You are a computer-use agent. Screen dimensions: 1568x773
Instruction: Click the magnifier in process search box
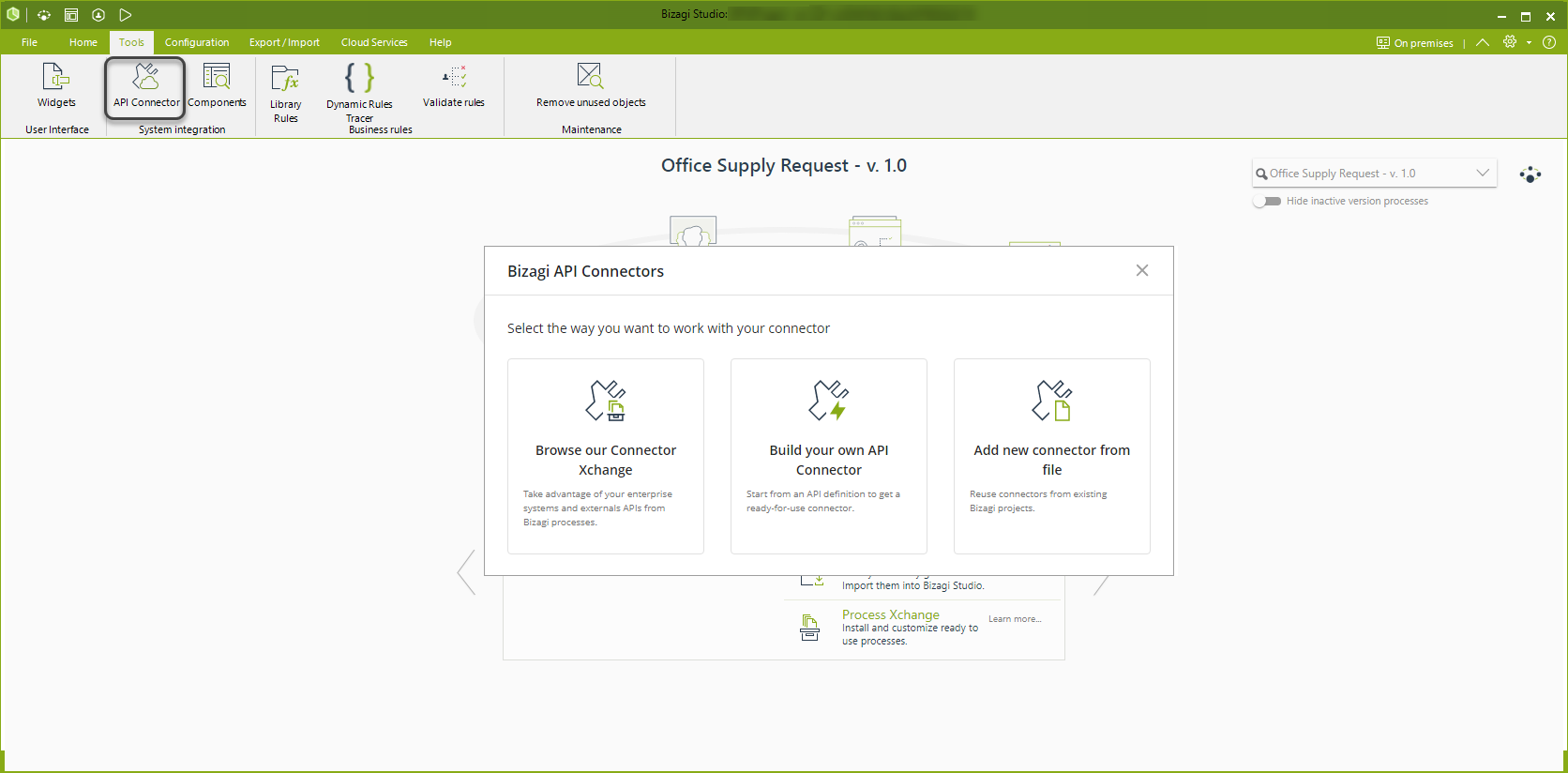[1261, 174]
